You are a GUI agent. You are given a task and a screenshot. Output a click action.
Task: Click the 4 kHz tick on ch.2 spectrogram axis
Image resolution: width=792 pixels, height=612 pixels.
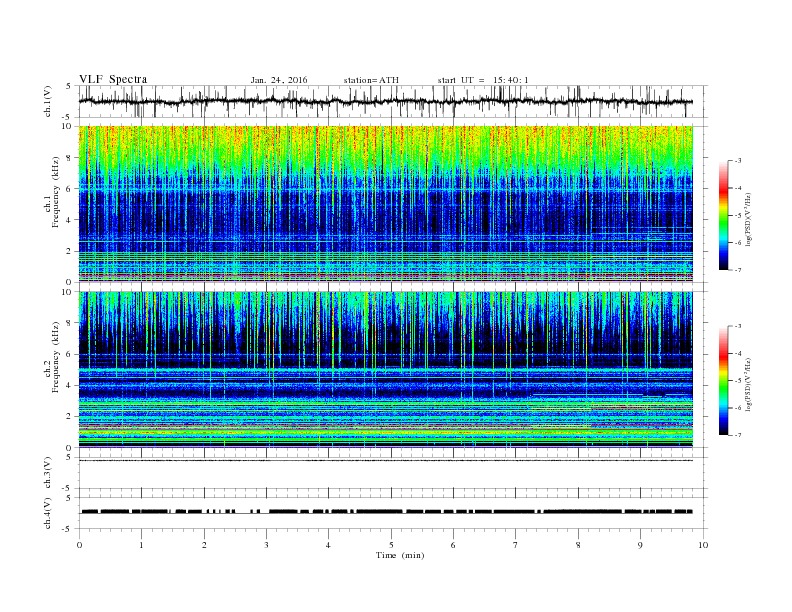point(69,385)
